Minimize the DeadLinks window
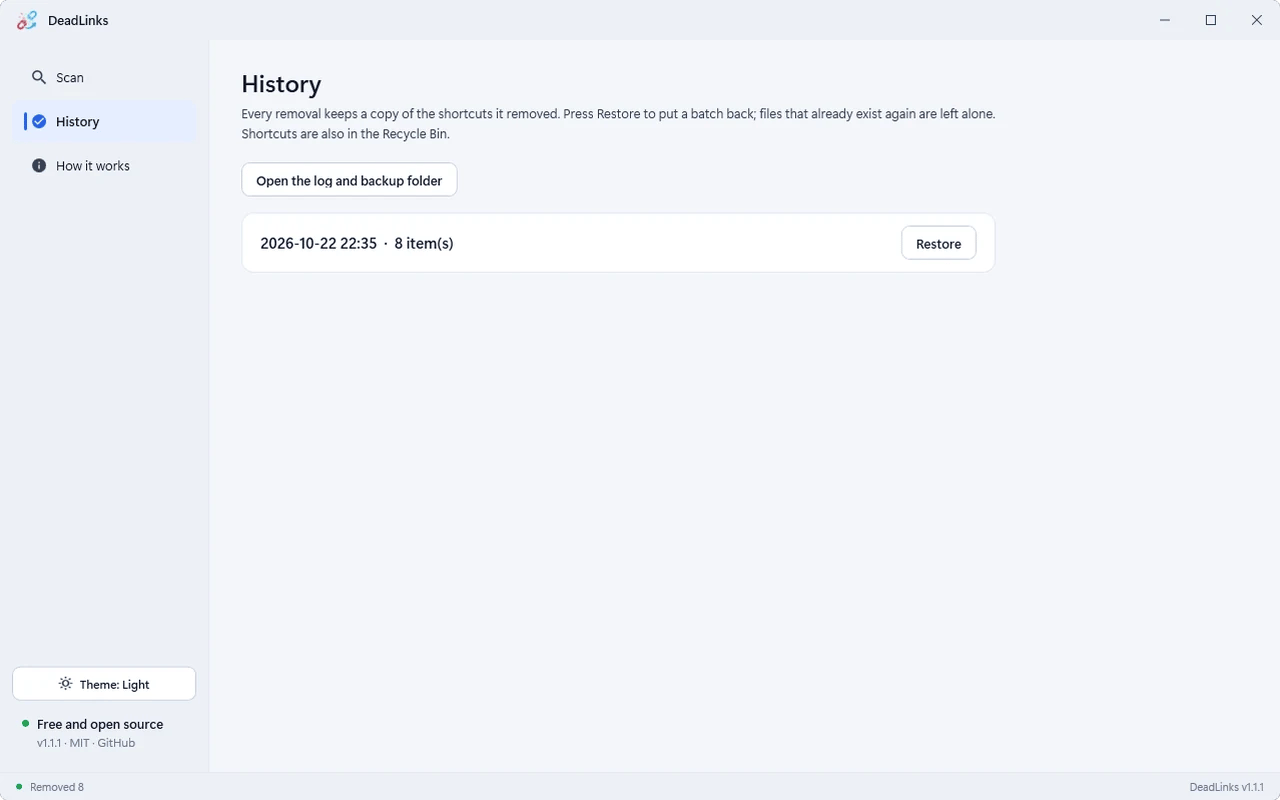Screen dimensions: 1280x800 pos(1165,20)
